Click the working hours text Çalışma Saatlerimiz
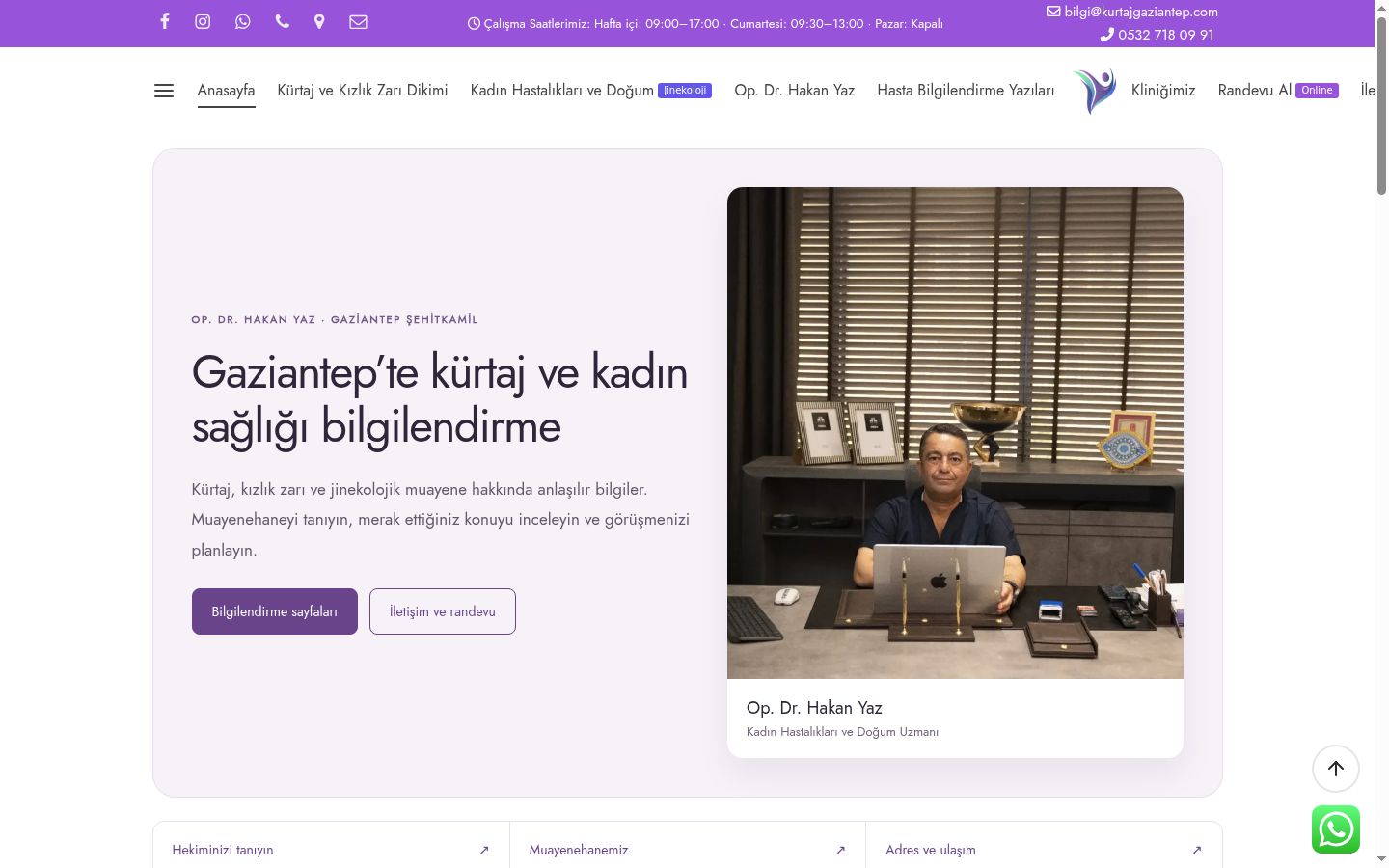 (x=705, y=23)
